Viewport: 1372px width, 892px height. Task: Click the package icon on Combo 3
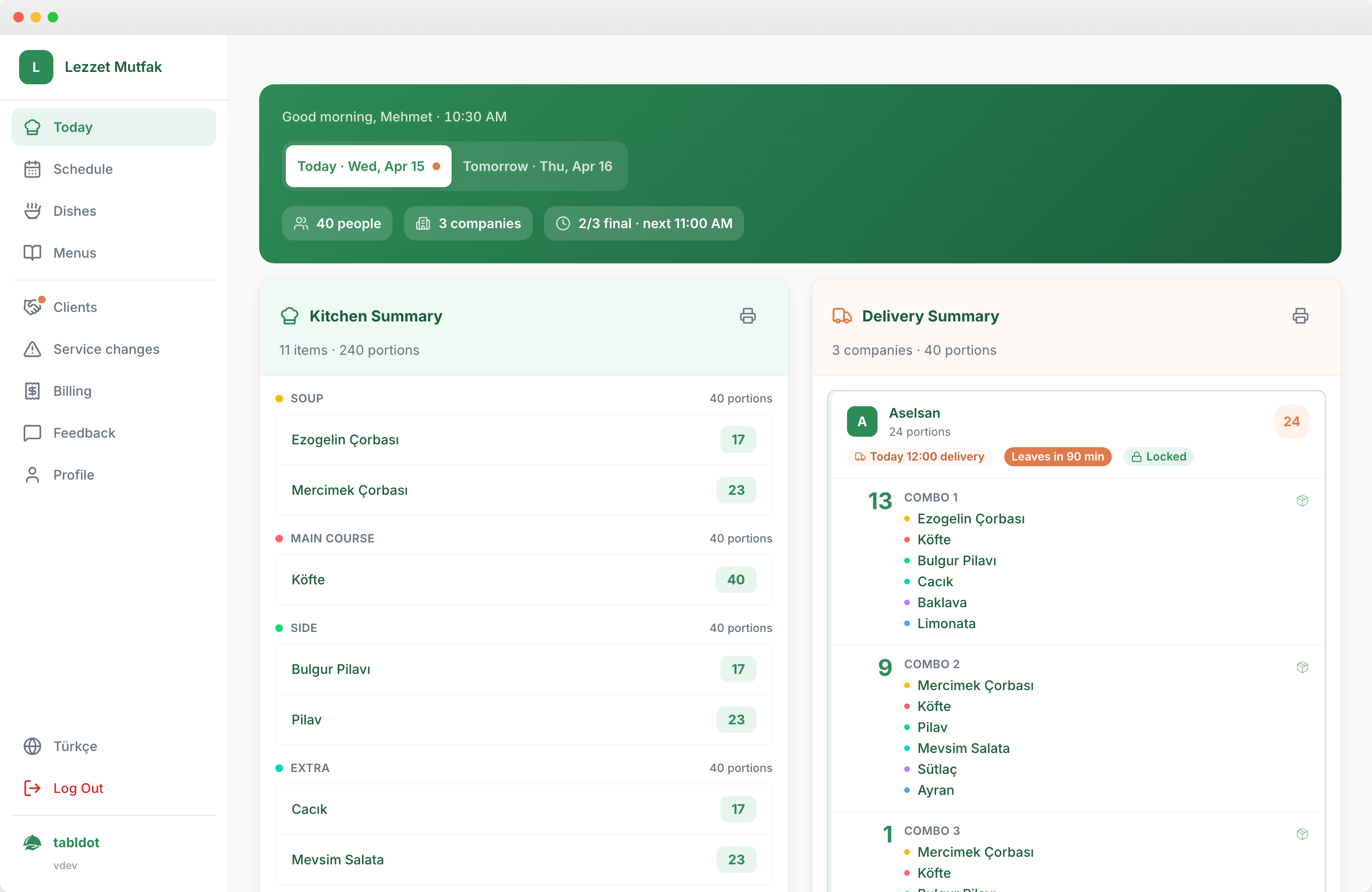[1301, 834]
